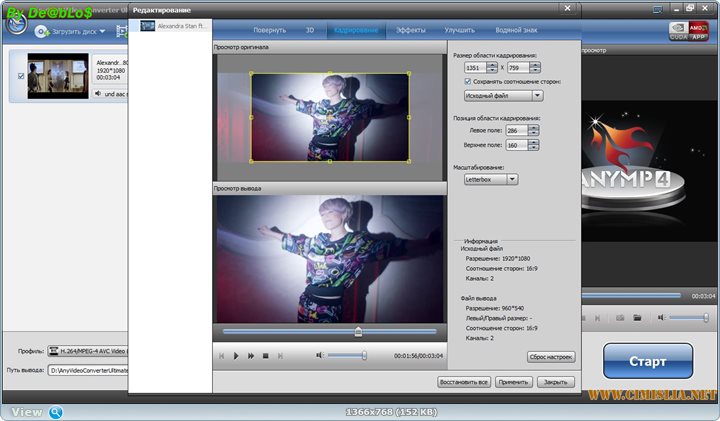Click the view magnifier icon at bottom left
The width and height of the screenshot is (720, 421).
coord(56,412)
